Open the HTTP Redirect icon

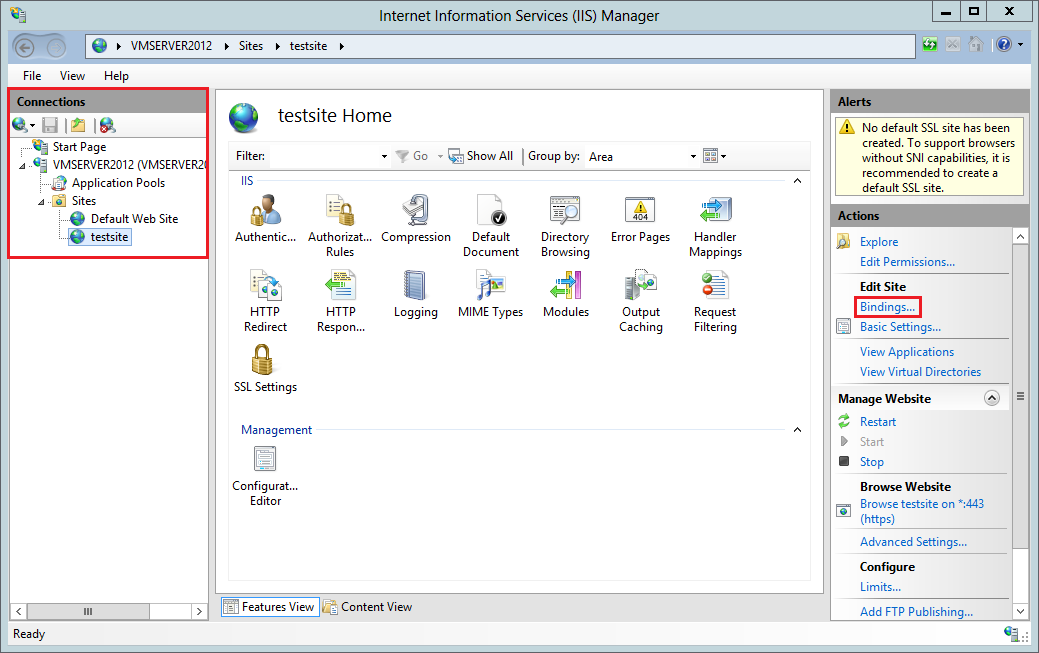point(264,287)
